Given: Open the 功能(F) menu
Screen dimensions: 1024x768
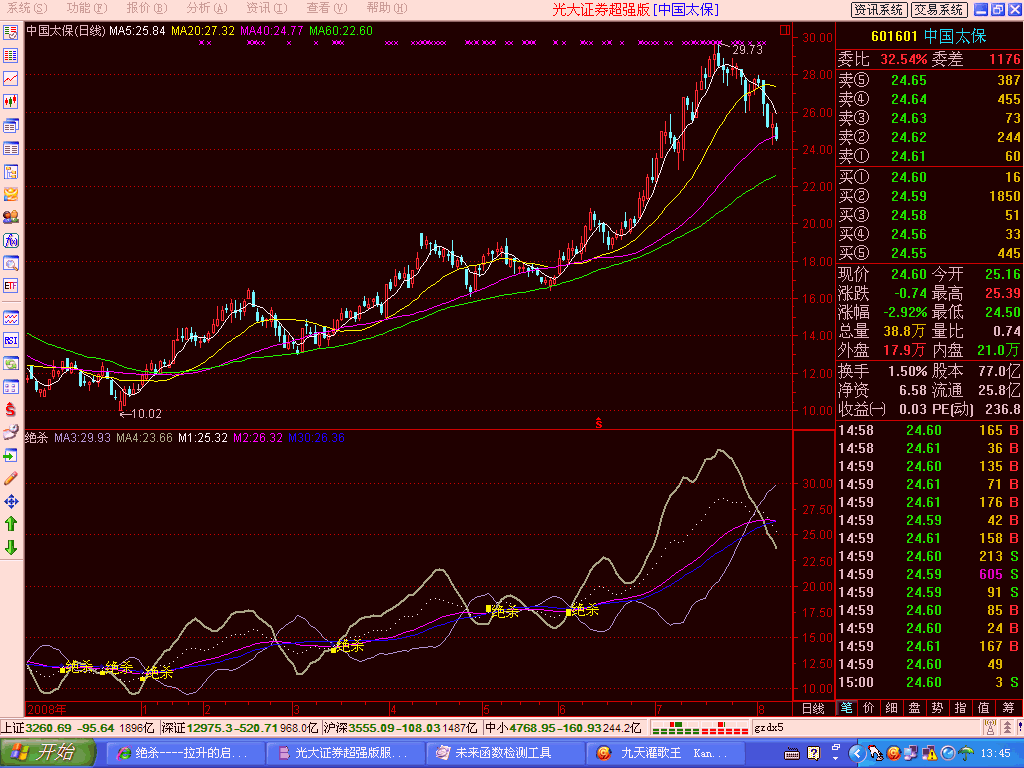Looking at the screenshot, I should (x=87, y=8).
